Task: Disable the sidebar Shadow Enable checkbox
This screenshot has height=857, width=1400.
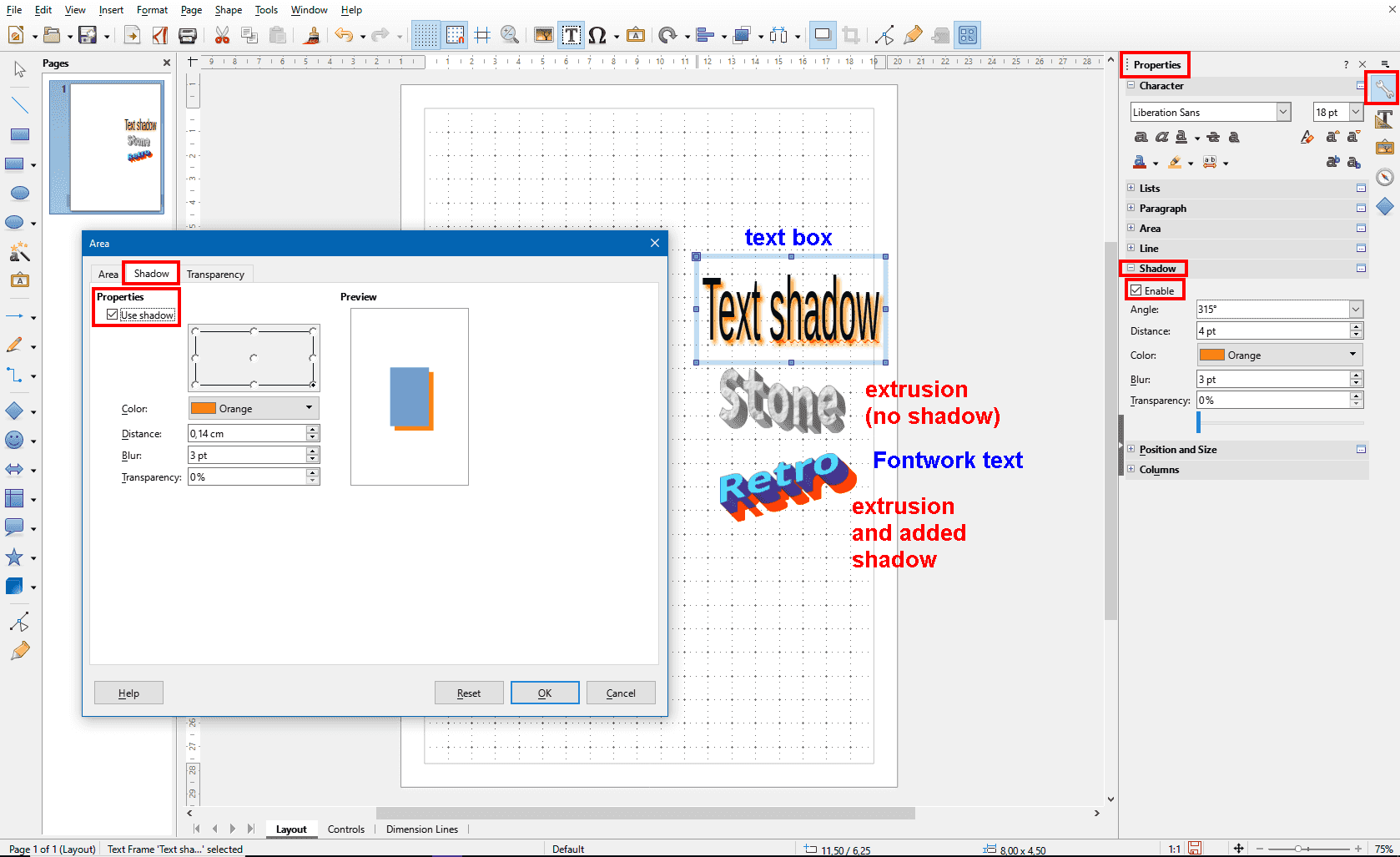Action: click(x=1136, y=290)
